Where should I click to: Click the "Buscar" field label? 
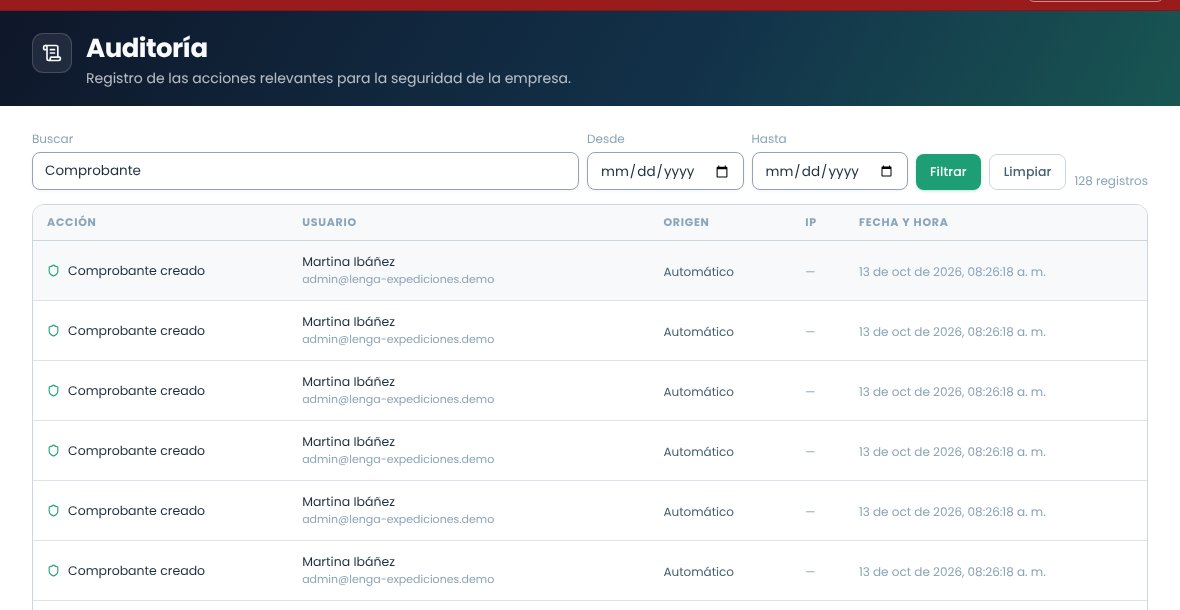tap(53, 139)
